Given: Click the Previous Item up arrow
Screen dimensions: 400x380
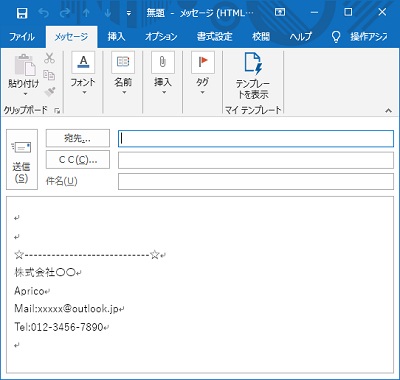Looking at the screenshot, I should 86,13.
